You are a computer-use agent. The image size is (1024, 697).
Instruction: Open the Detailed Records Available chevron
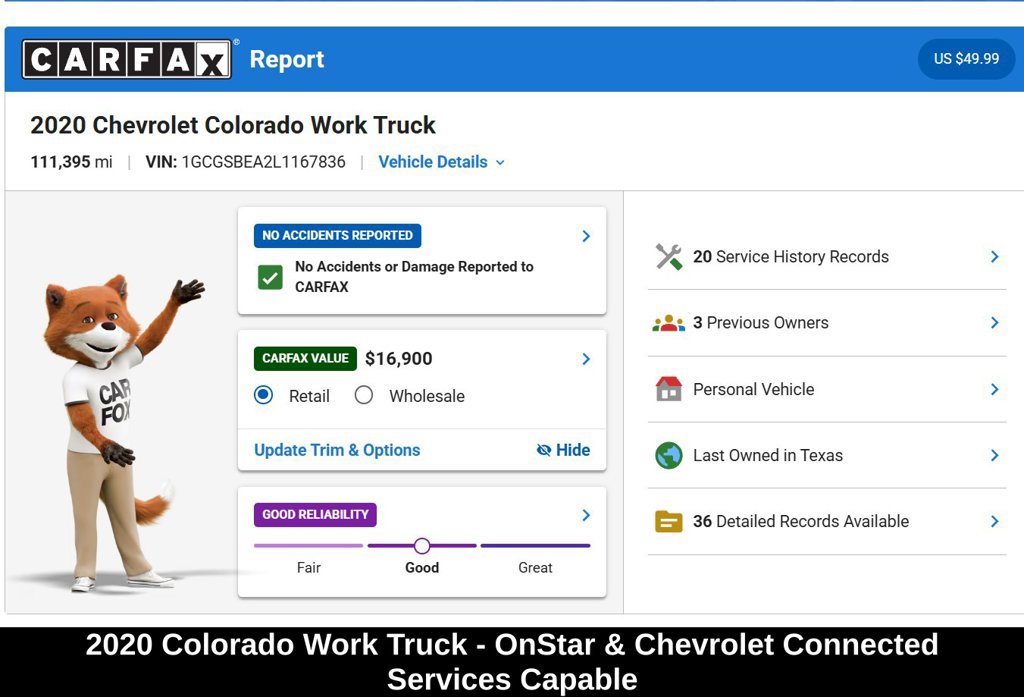click(995, 521)
